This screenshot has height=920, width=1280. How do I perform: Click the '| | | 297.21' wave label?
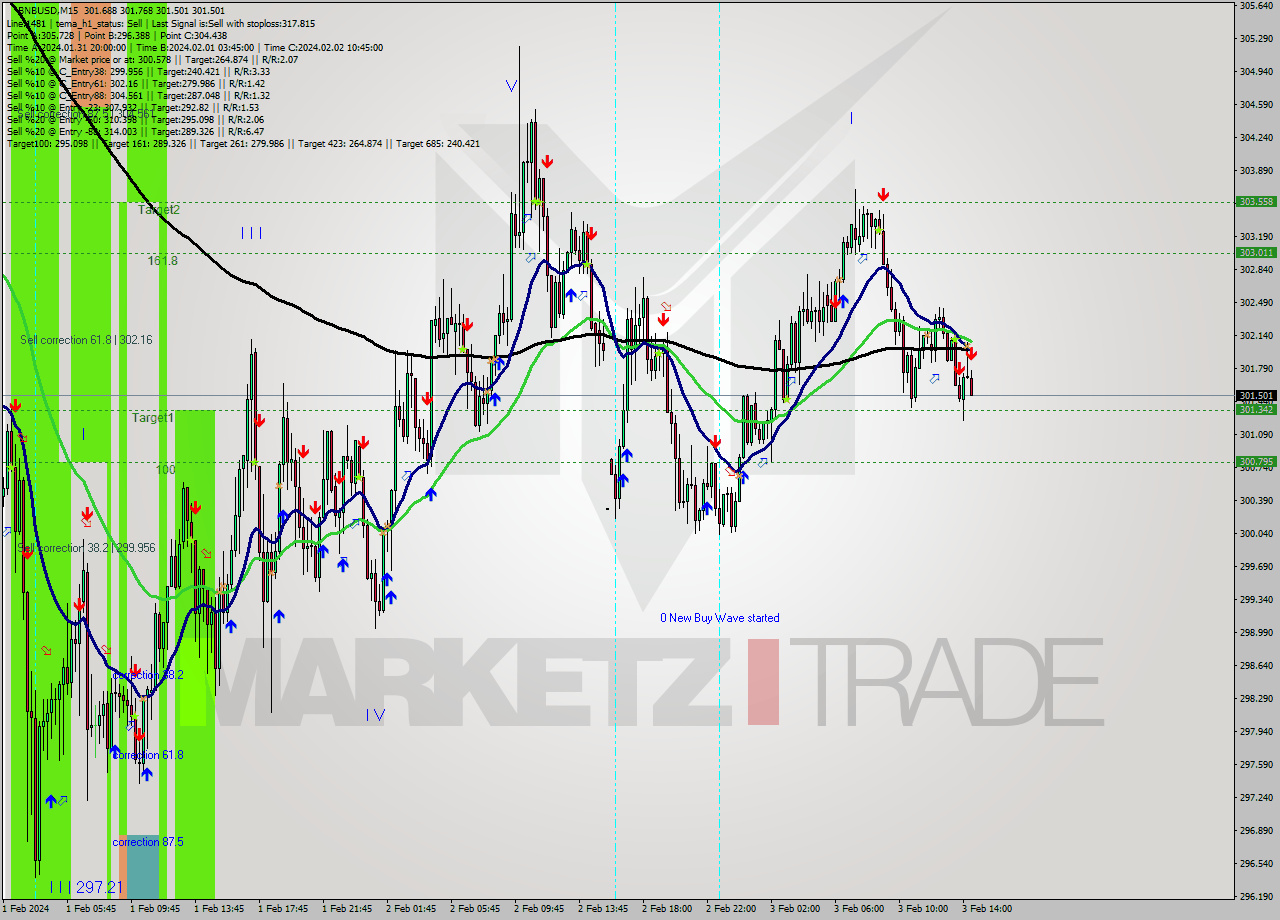coord(85,887)
